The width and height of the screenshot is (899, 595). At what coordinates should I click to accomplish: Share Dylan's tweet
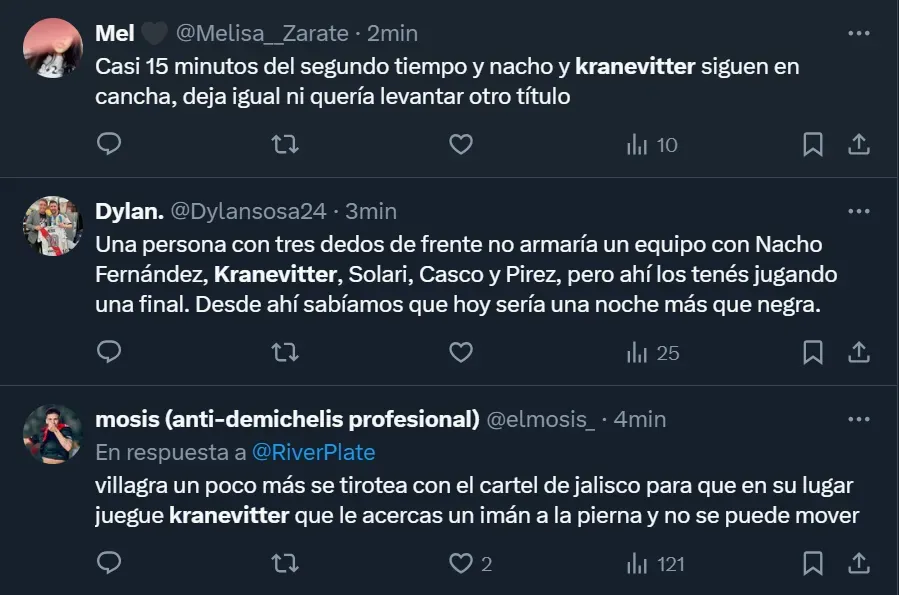858,352
